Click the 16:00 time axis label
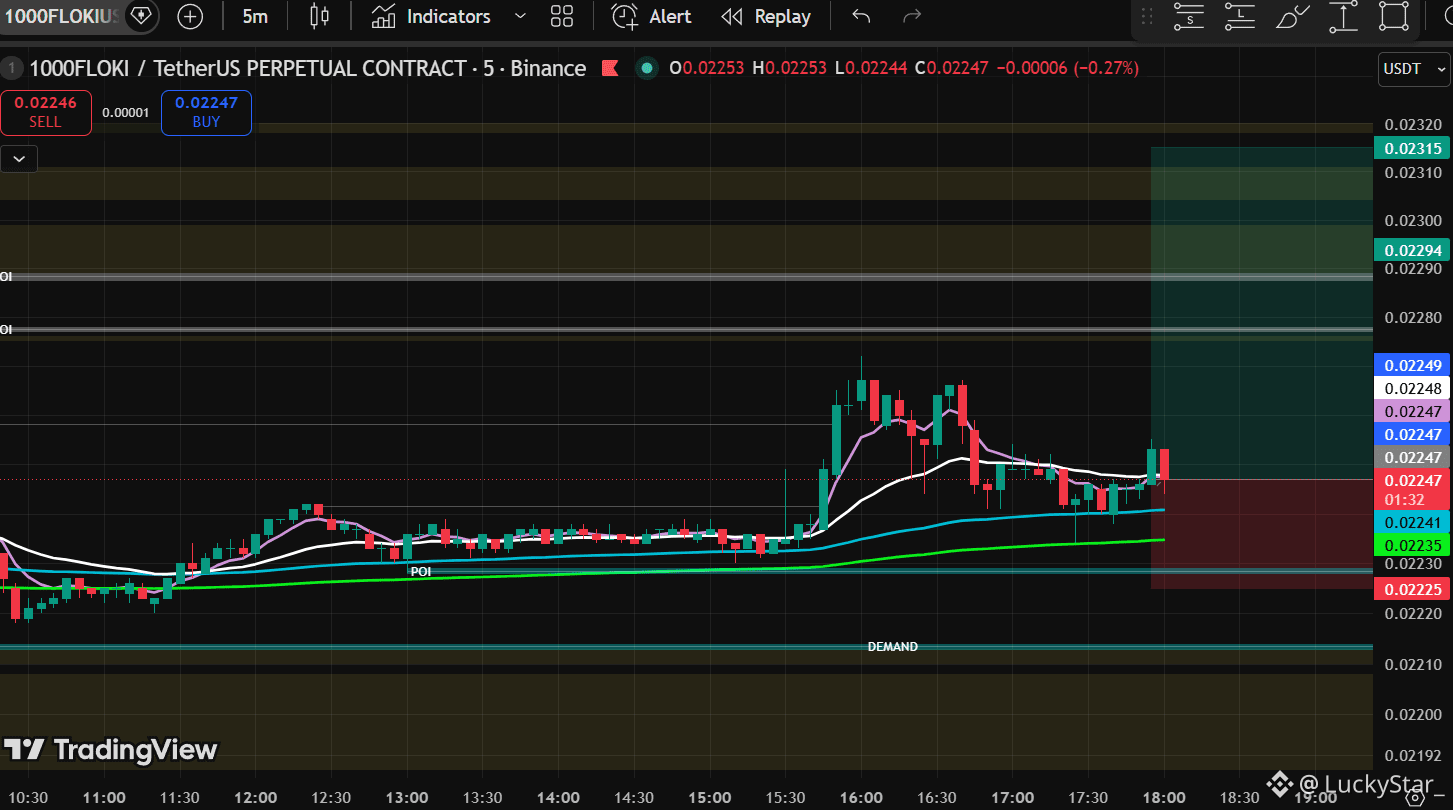This screenshot has width=1453, height=810. pyautogui.click(x=861, y=798)
